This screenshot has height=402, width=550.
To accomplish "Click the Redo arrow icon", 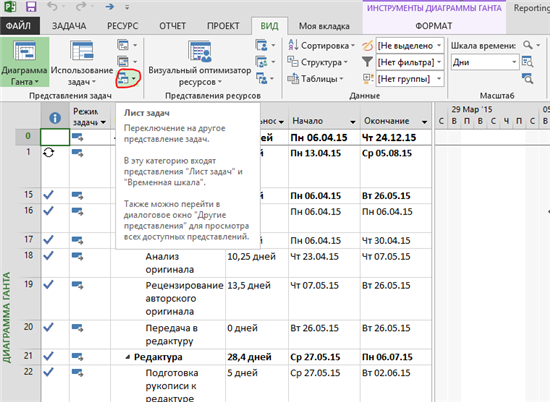I will [x=81, y=6].
